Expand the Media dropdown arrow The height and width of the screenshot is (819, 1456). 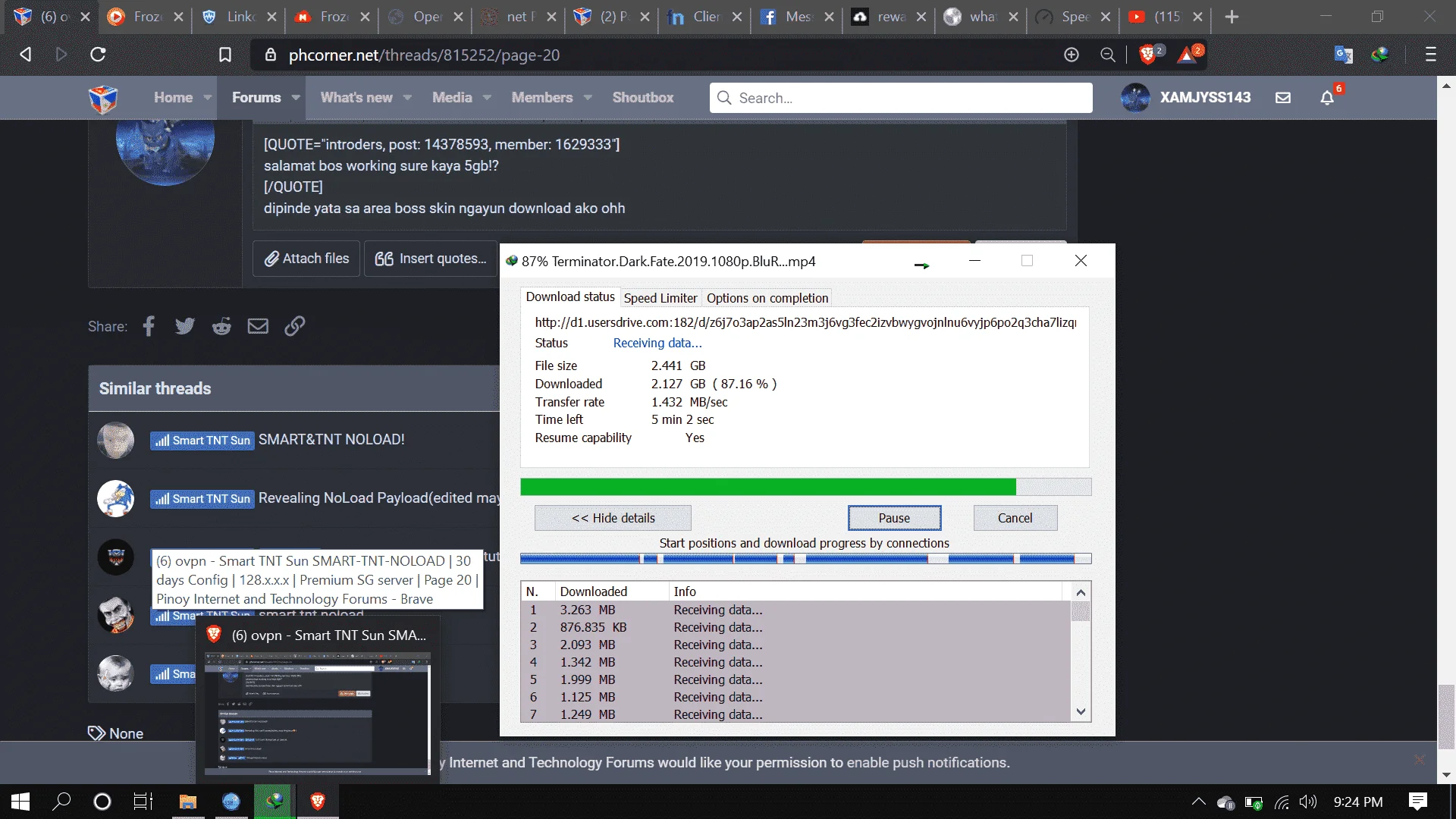point(487,98)
